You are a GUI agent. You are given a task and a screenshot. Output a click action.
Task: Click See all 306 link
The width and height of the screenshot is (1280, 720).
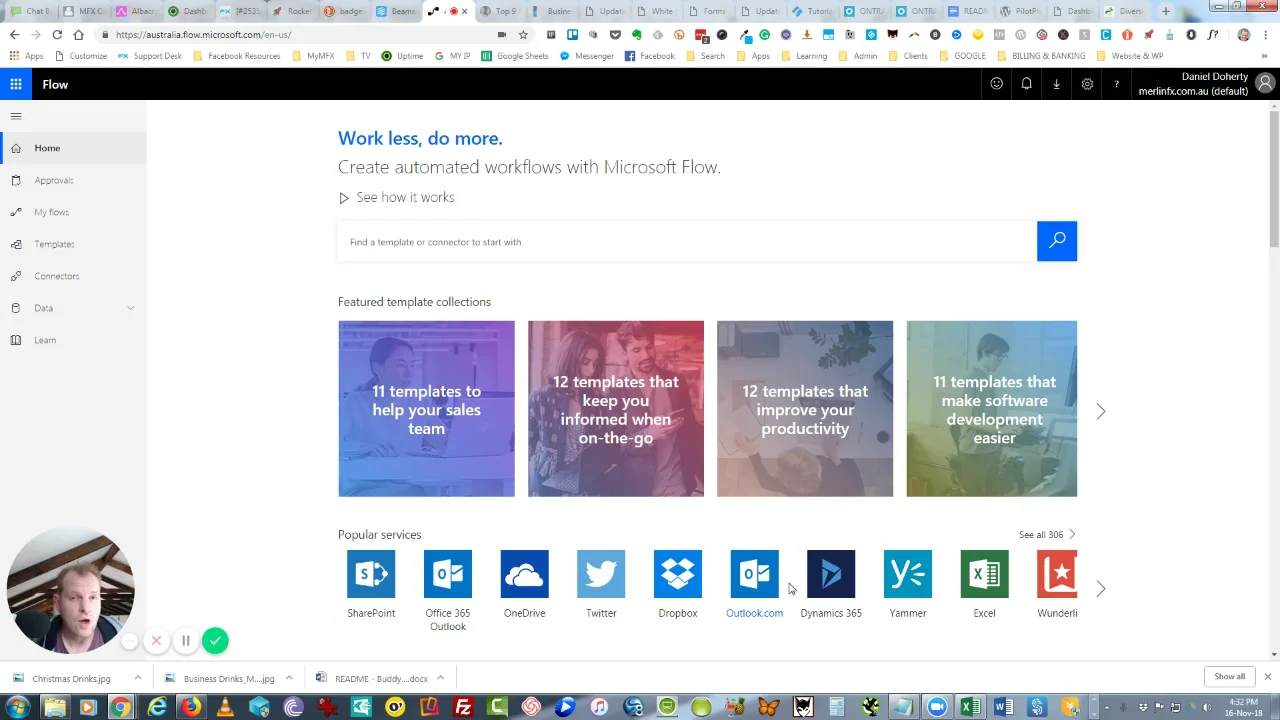click(1047, 535)
